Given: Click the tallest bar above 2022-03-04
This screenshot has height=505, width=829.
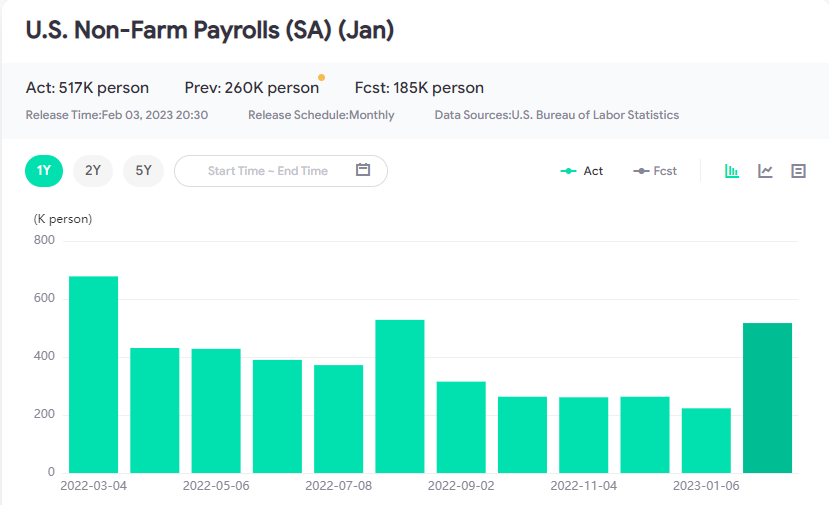Looking at the screenshot, I should (94, 374).
